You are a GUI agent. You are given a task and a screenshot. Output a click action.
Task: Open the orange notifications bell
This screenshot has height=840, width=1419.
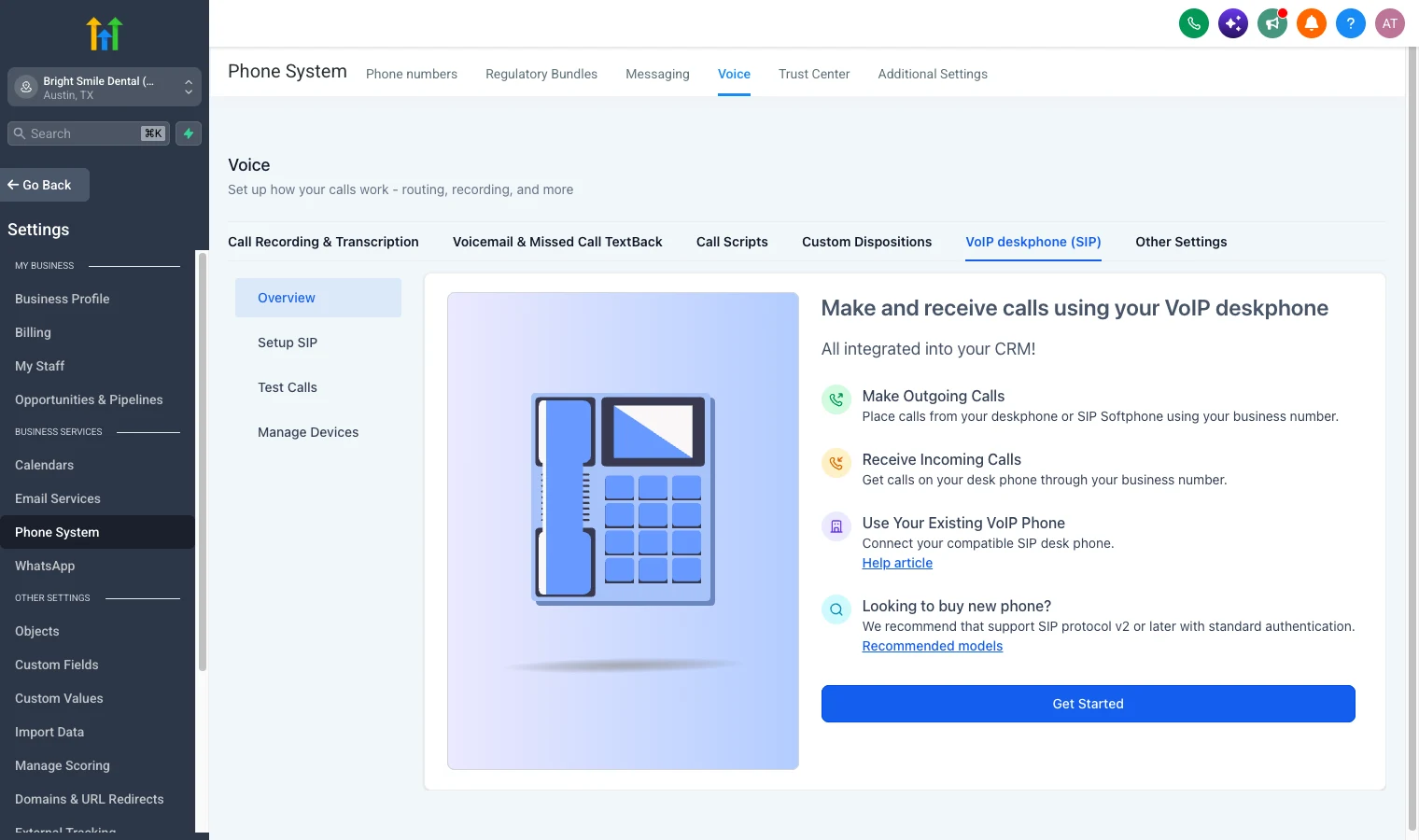point(1312,23)
